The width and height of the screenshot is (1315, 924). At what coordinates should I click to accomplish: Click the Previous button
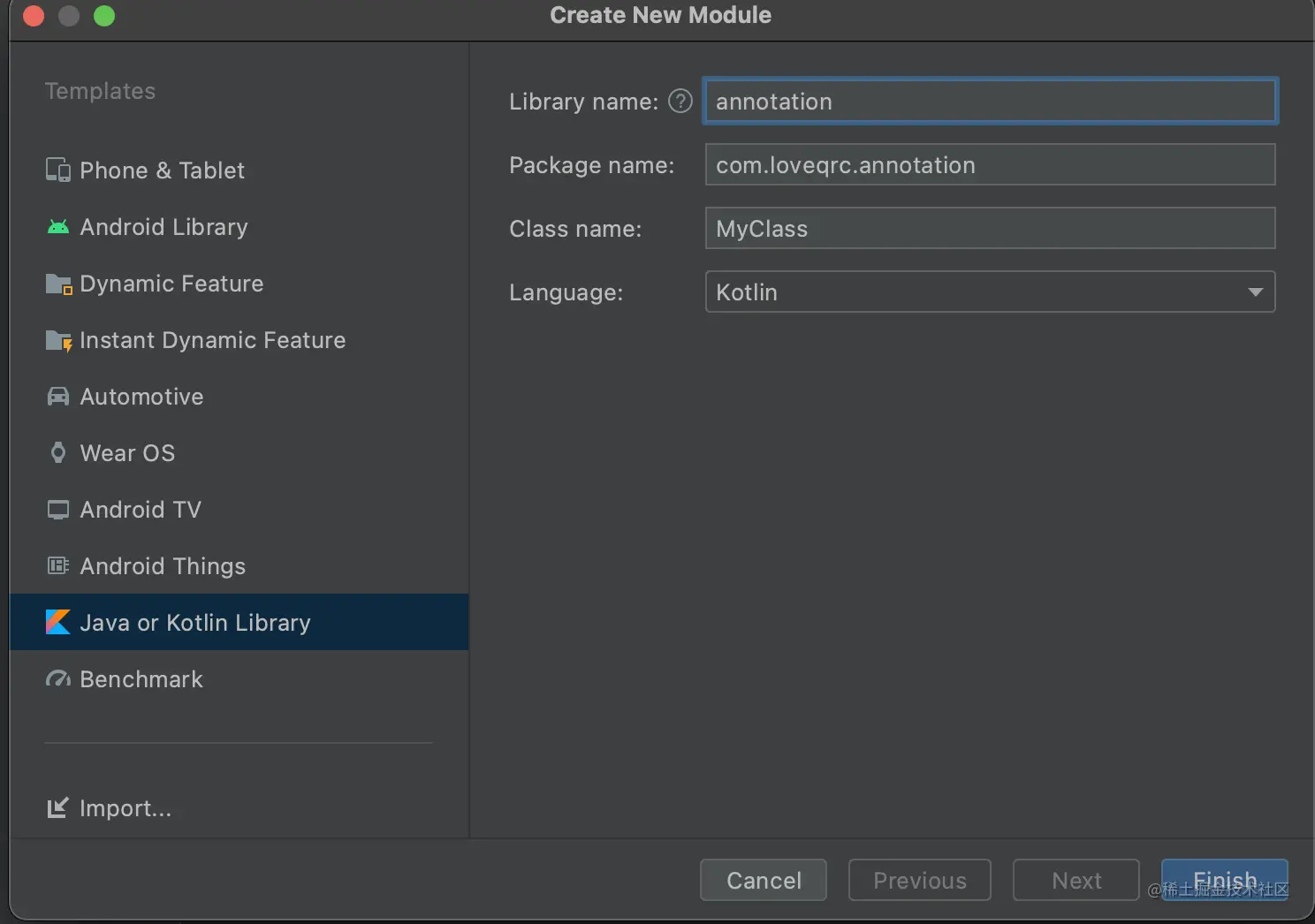[919, 880]
